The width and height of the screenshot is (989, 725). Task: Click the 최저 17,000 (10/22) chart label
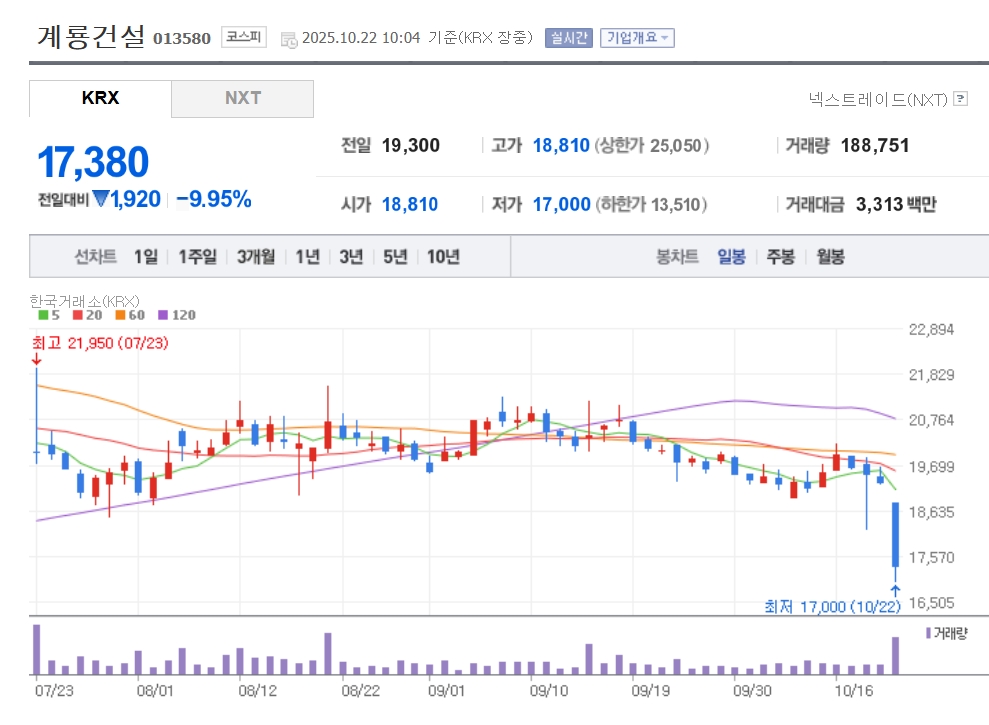pos(833,606)
